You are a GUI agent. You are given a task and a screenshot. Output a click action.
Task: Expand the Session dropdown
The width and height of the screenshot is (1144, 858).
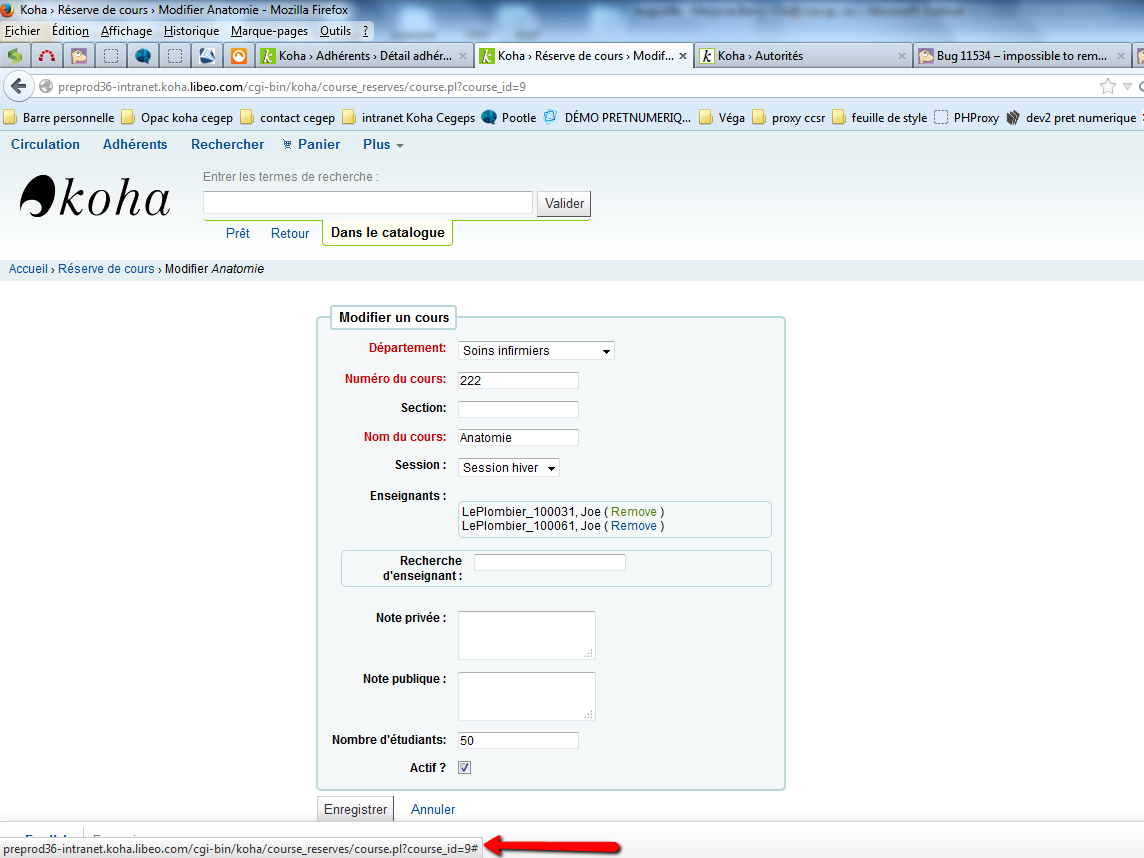[x=509, y=468]
